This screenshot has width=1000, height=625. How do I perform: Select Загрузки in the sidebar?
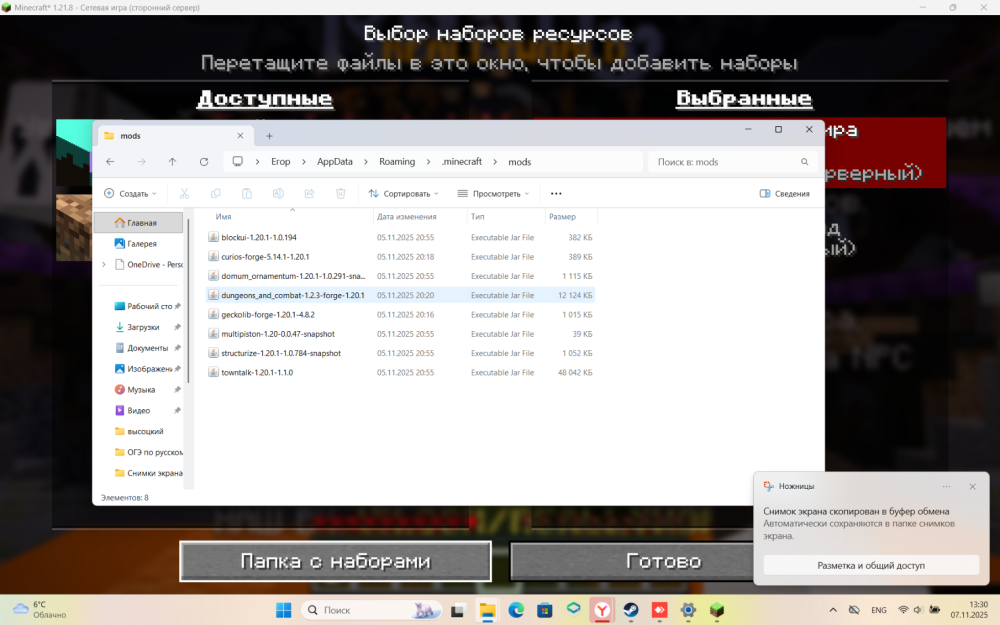pyautogui.click(x=142, y=327)
